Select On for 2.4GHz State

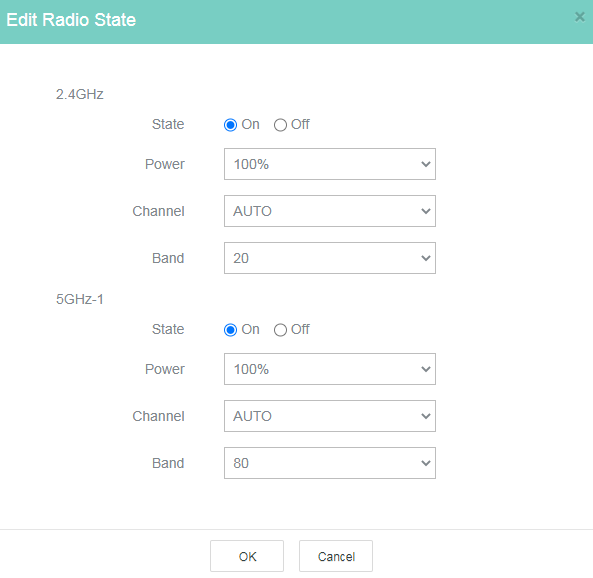(x=230, y=125)
